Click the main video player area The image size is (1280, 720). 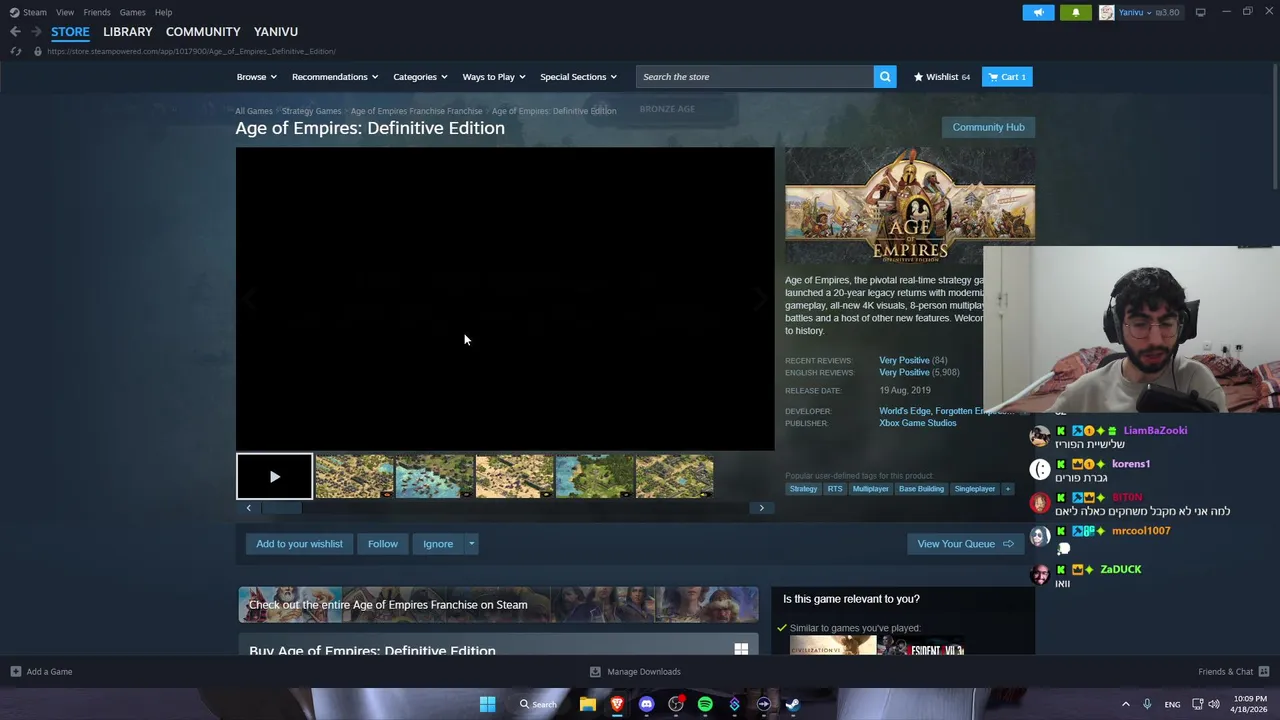505,299
